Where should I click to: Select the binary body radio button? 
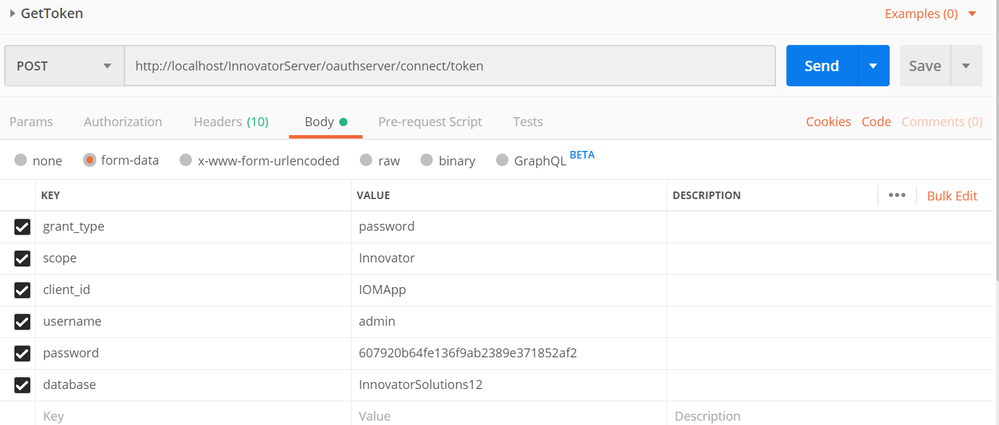click(426, 160)
